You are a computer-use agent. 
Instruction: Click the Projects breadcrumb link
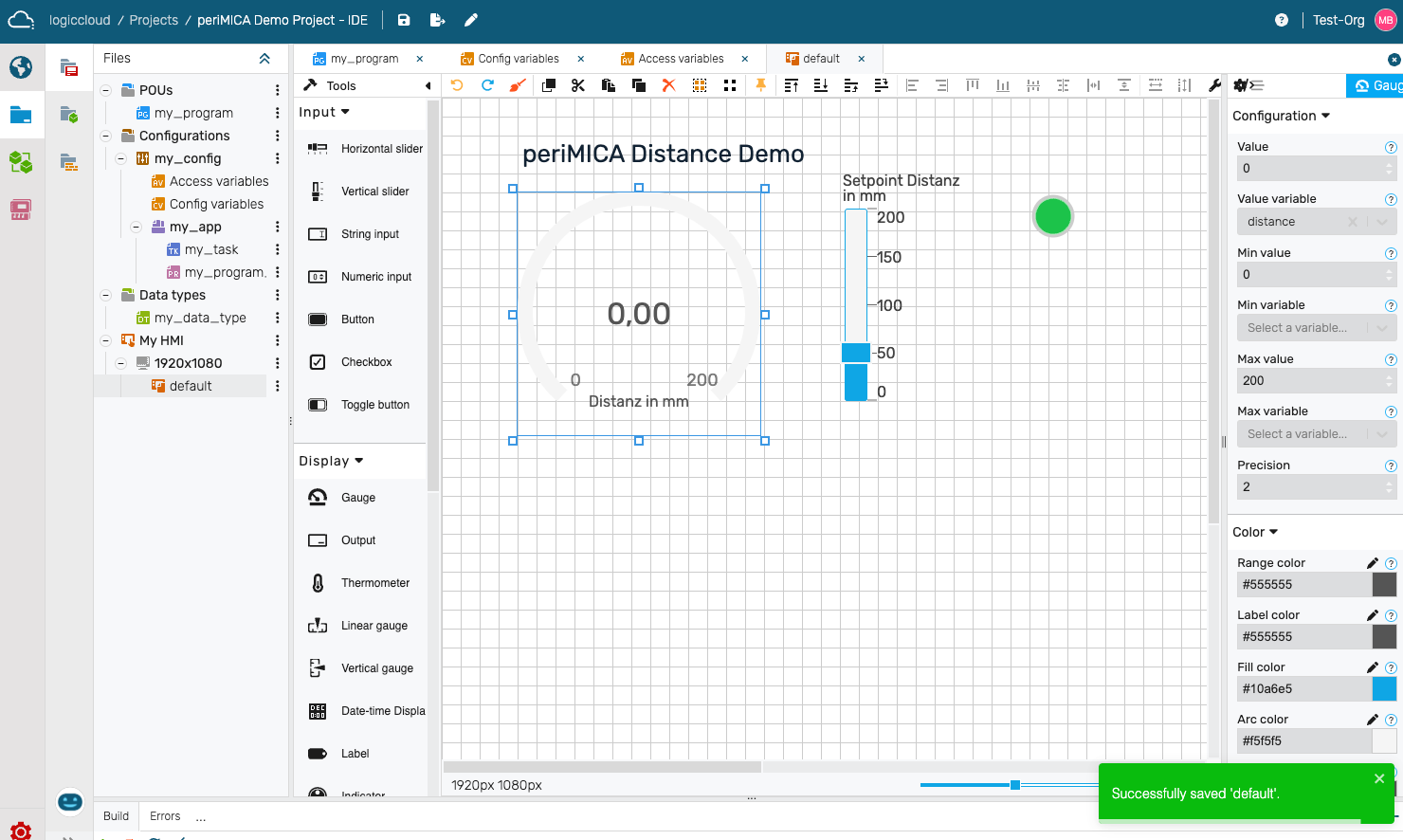pos(154,20)
